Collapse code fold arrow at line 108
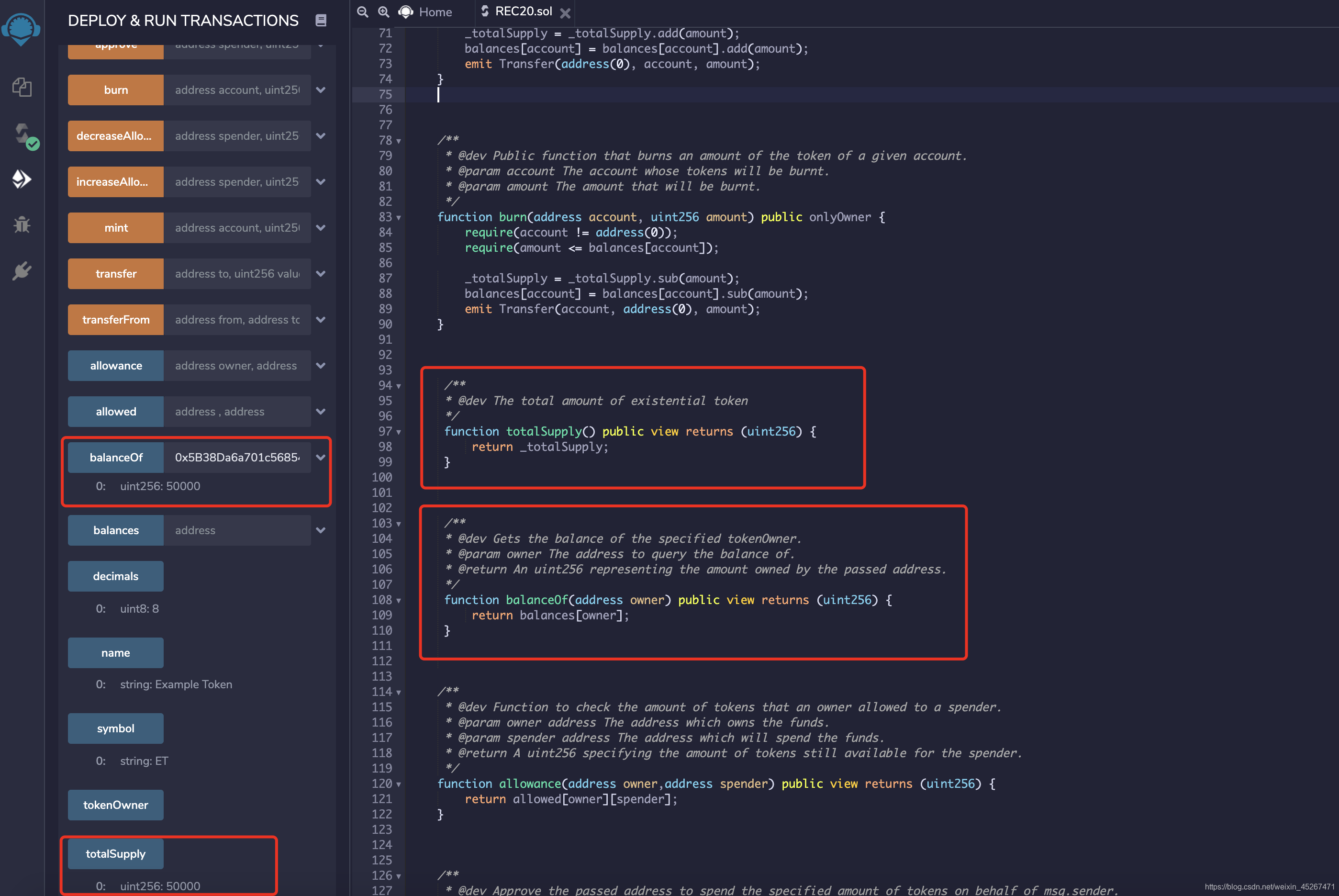Image resolution: width=1339 pixels, height=896 pixels. [x=399, y=601]
